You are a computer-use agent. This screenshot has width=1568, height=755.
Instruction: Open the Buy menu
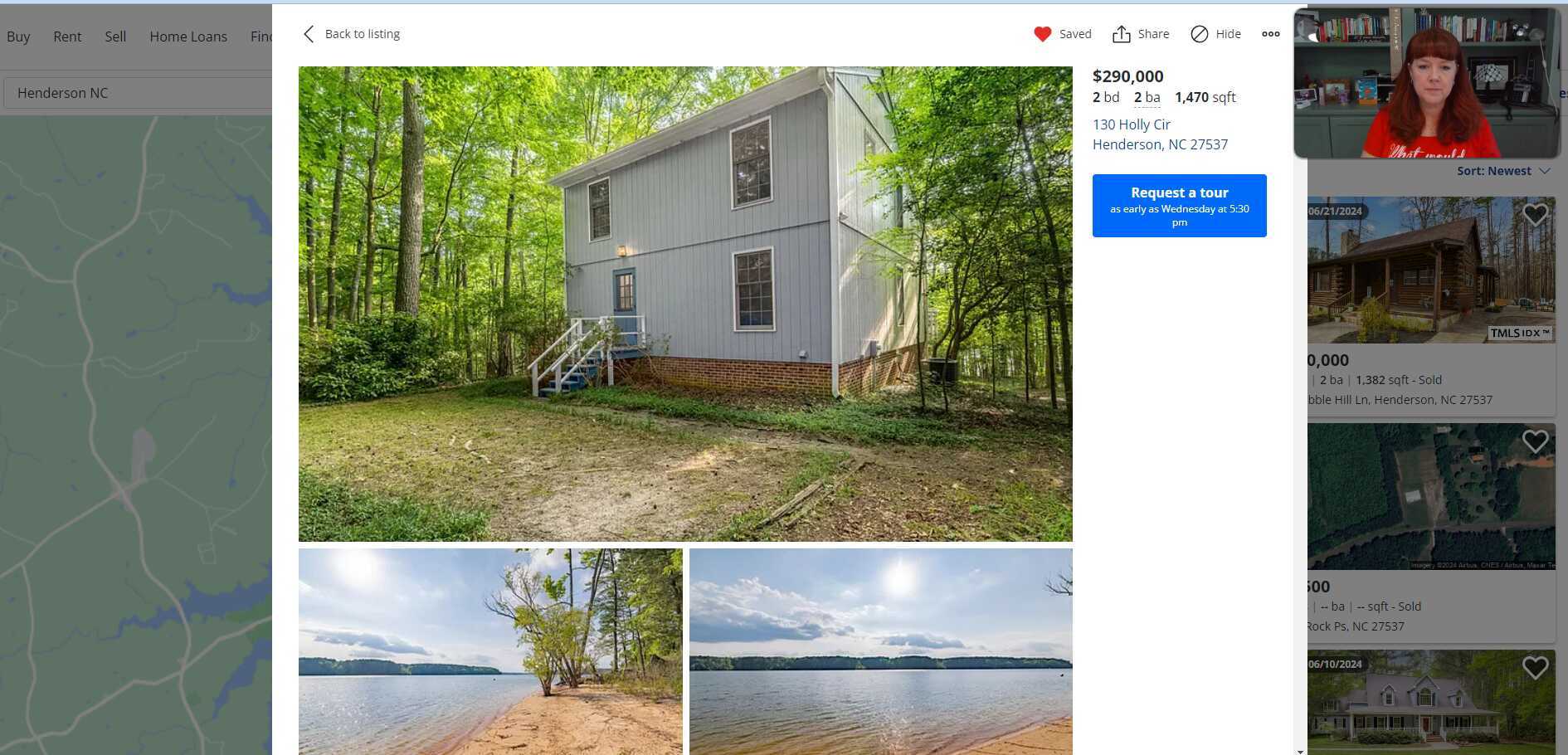[x=18, y=37]
